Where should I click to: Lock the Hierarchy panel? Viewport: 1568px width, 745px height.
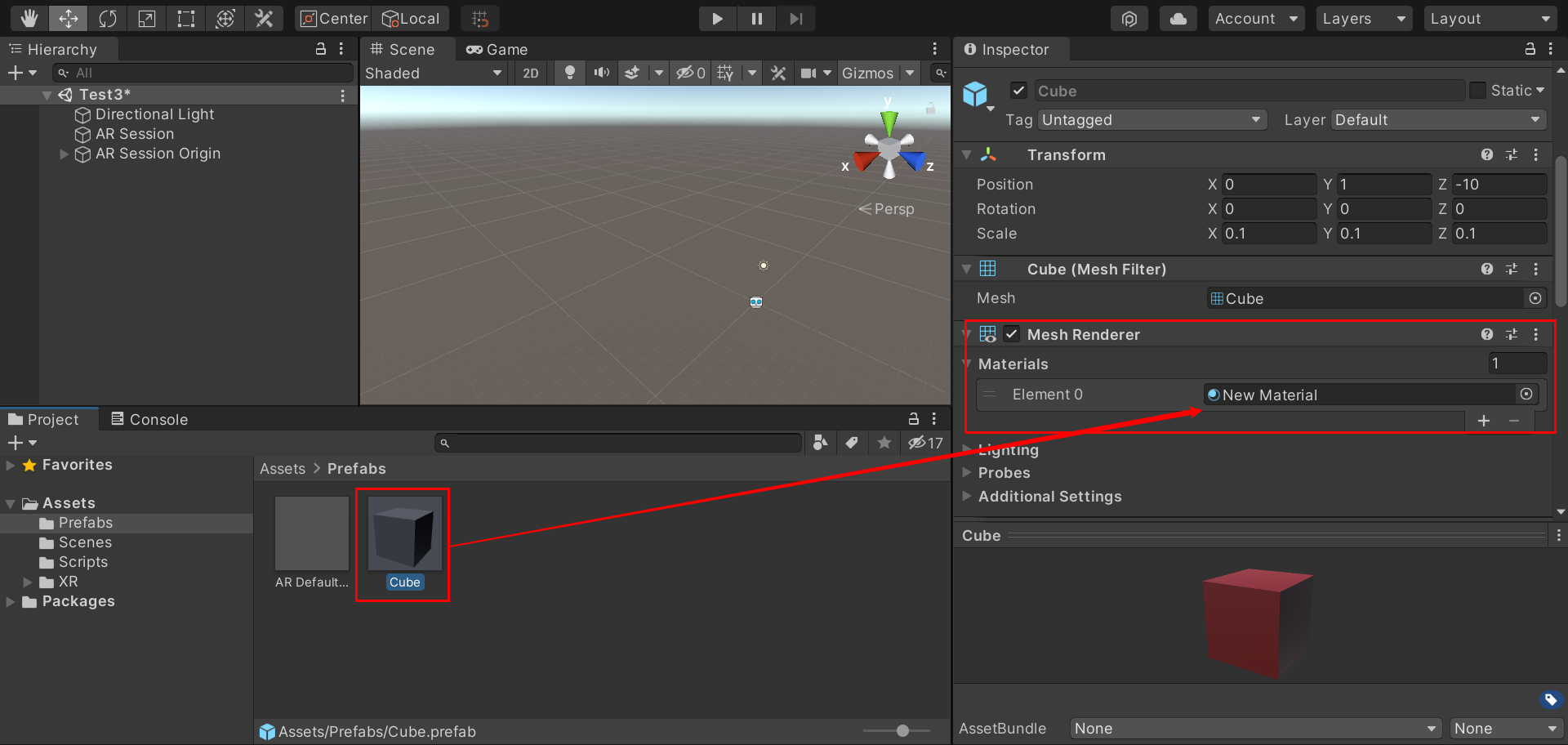(321, 49)
